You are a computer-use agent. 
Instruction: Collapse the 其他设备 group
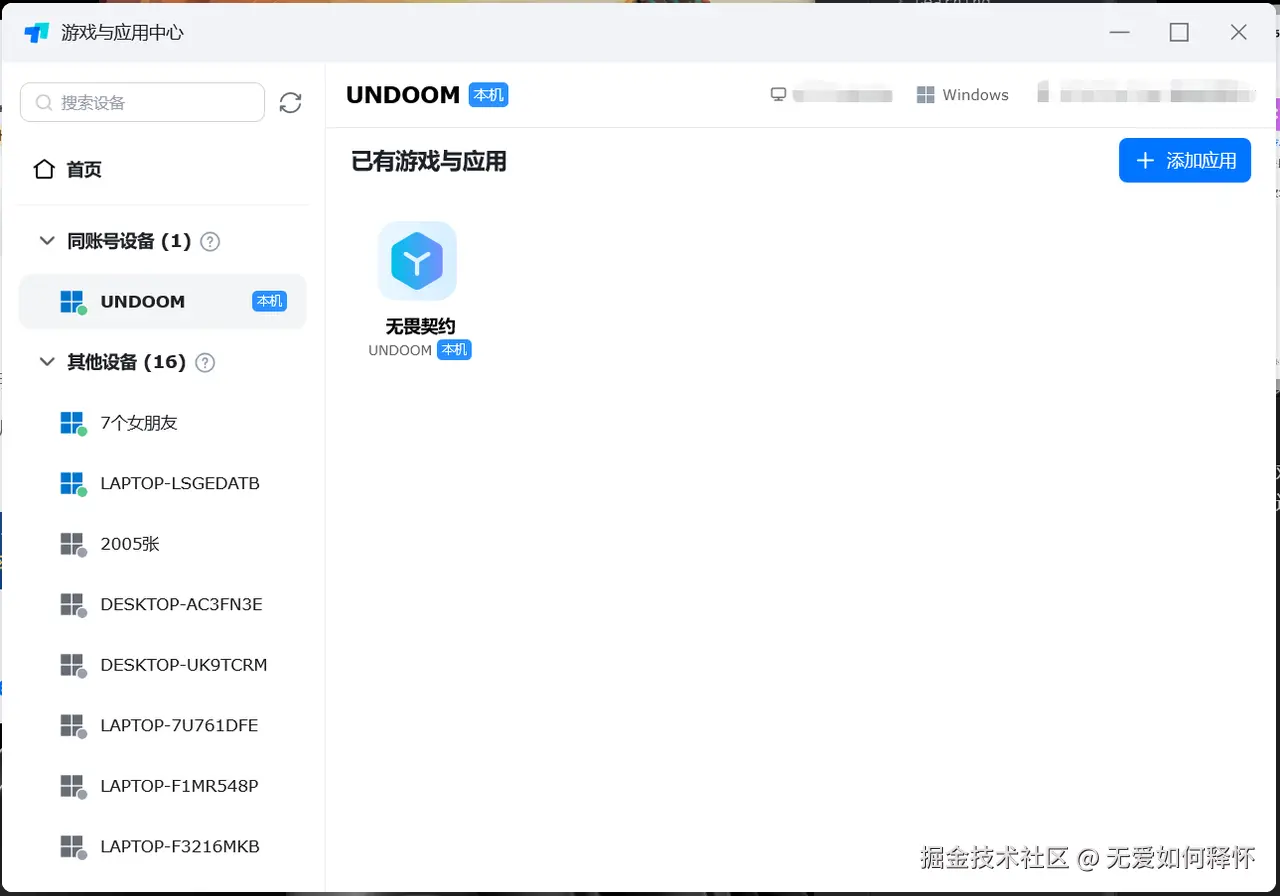(46, 362)
